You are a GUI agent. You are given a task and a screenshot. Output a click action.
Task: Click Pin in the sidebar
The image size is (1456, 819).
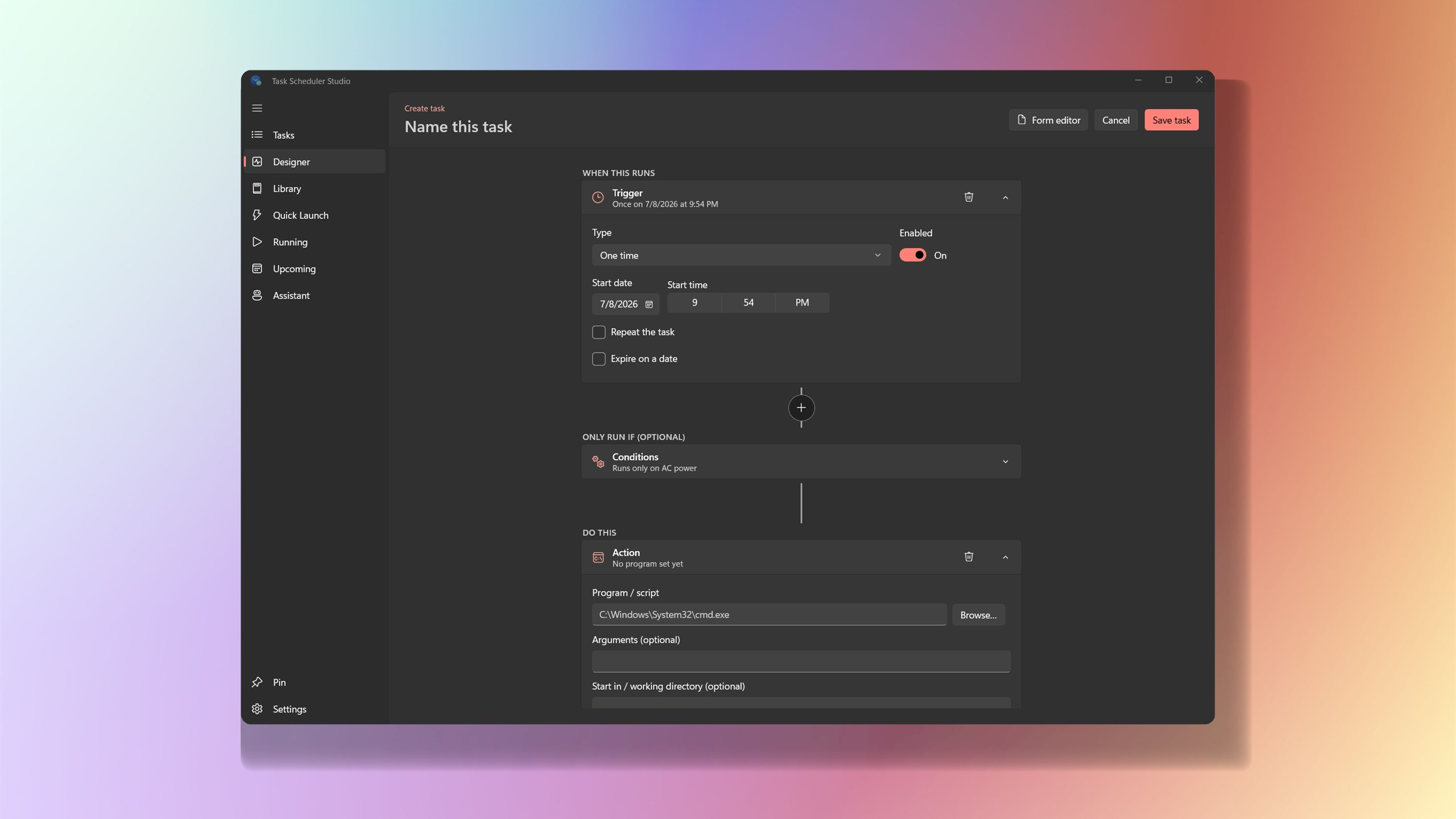click(315, 682)
